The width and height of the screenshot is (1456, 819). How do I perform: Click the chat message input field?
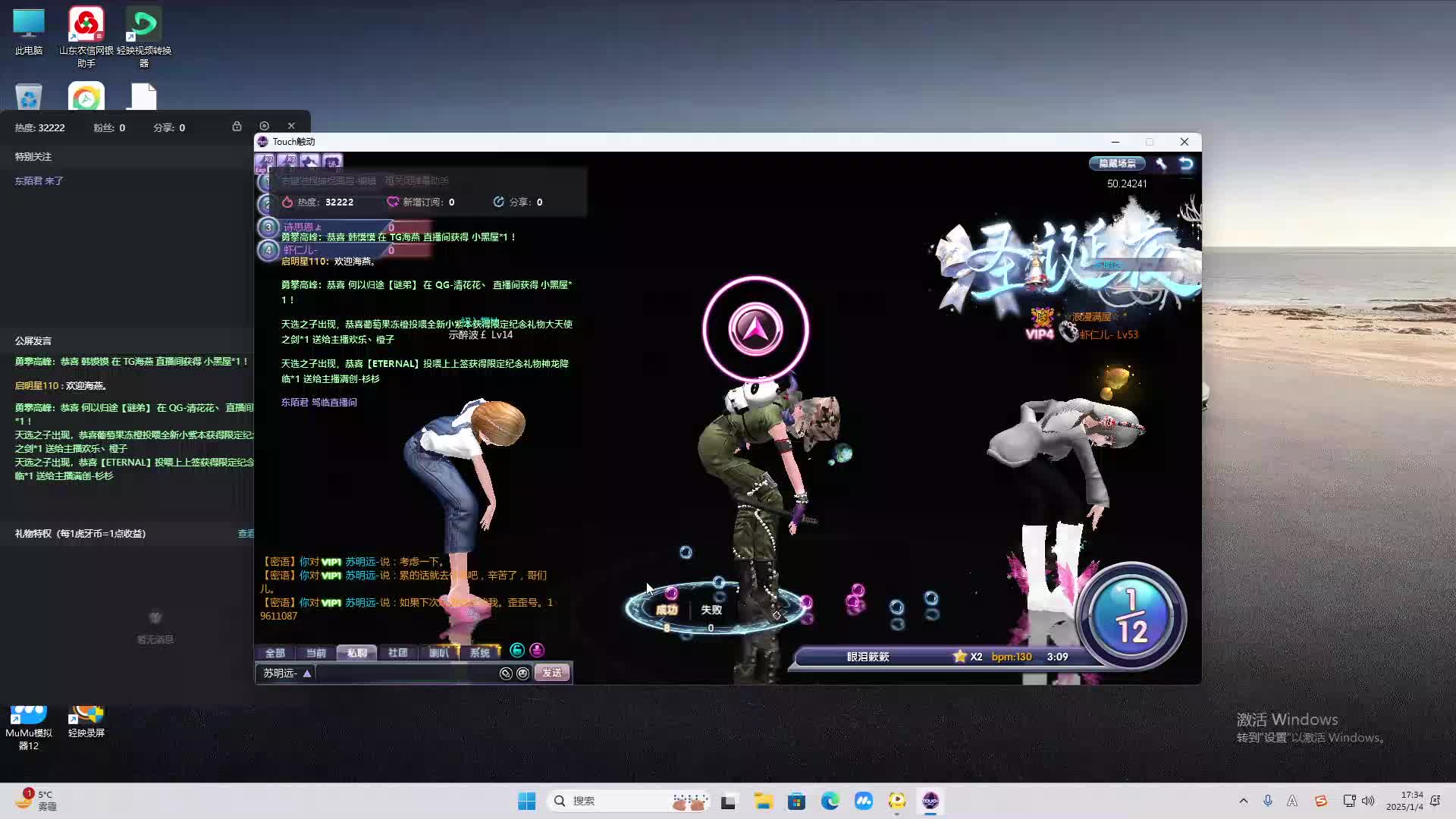tap(406, 673)
